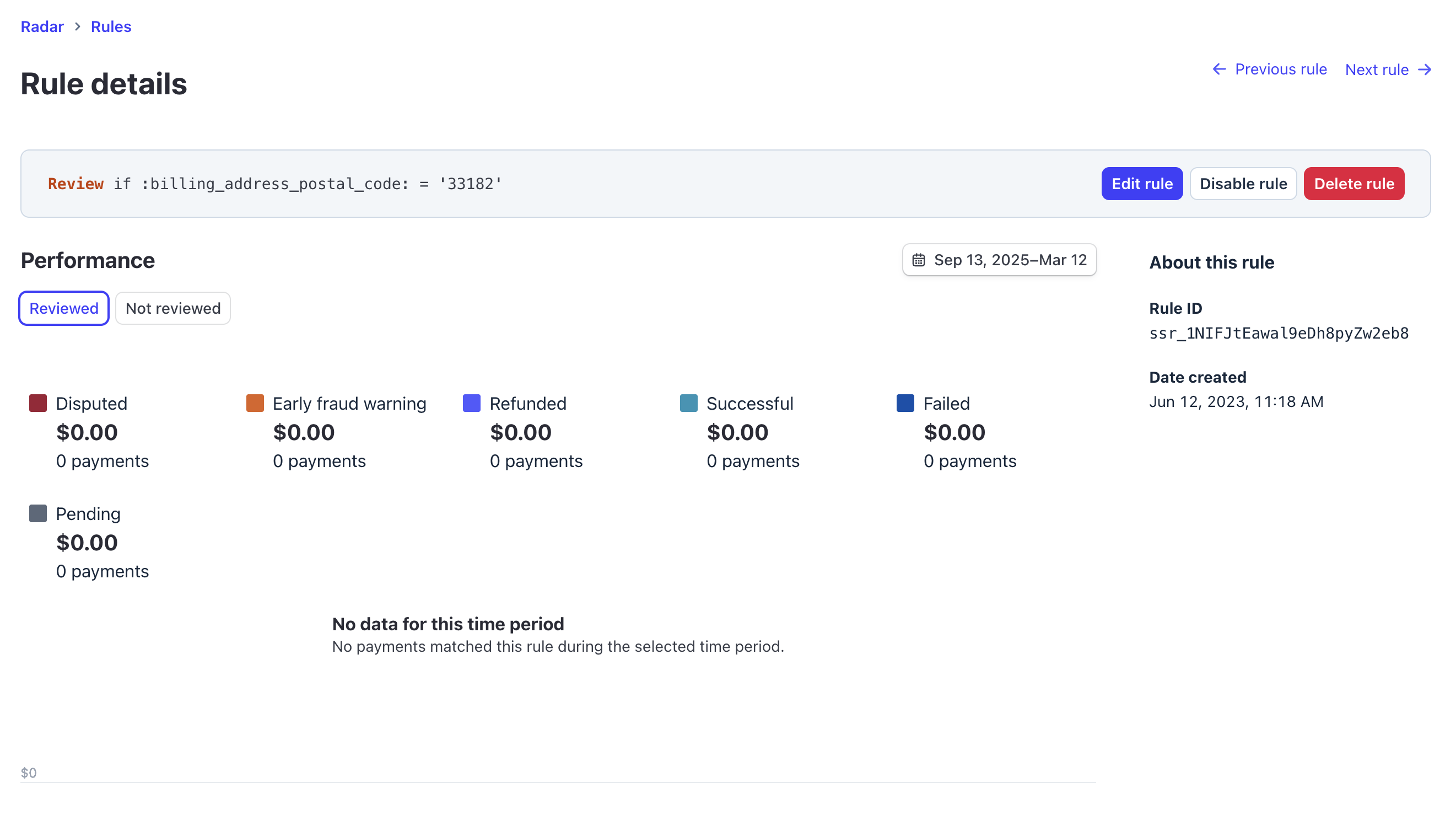
Task: Click Next rule
Action: click(x=1376, y=69)
